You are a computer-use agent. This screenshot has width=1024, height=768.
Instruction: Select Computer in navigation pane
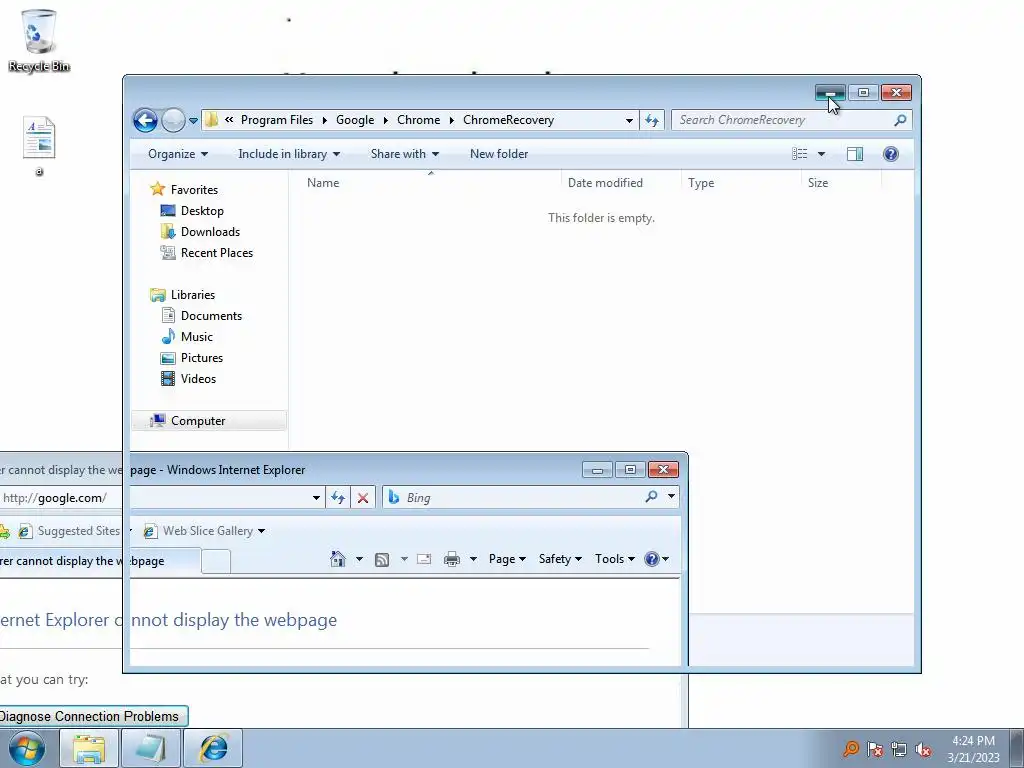click(209, 421)
